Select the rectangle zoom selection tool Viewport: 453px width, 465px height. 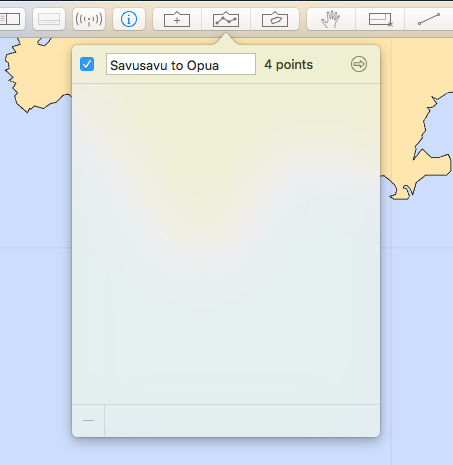[380, 19]
